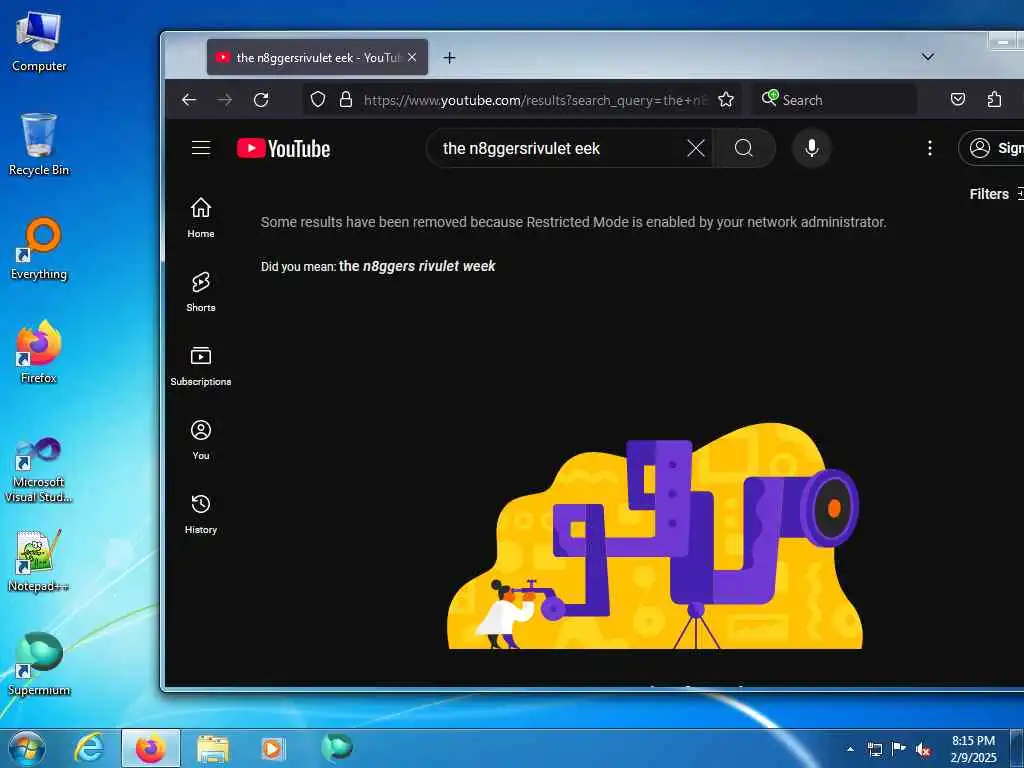
Task: Click the Supermium taskbar icon
Action: tap(337, 747)
